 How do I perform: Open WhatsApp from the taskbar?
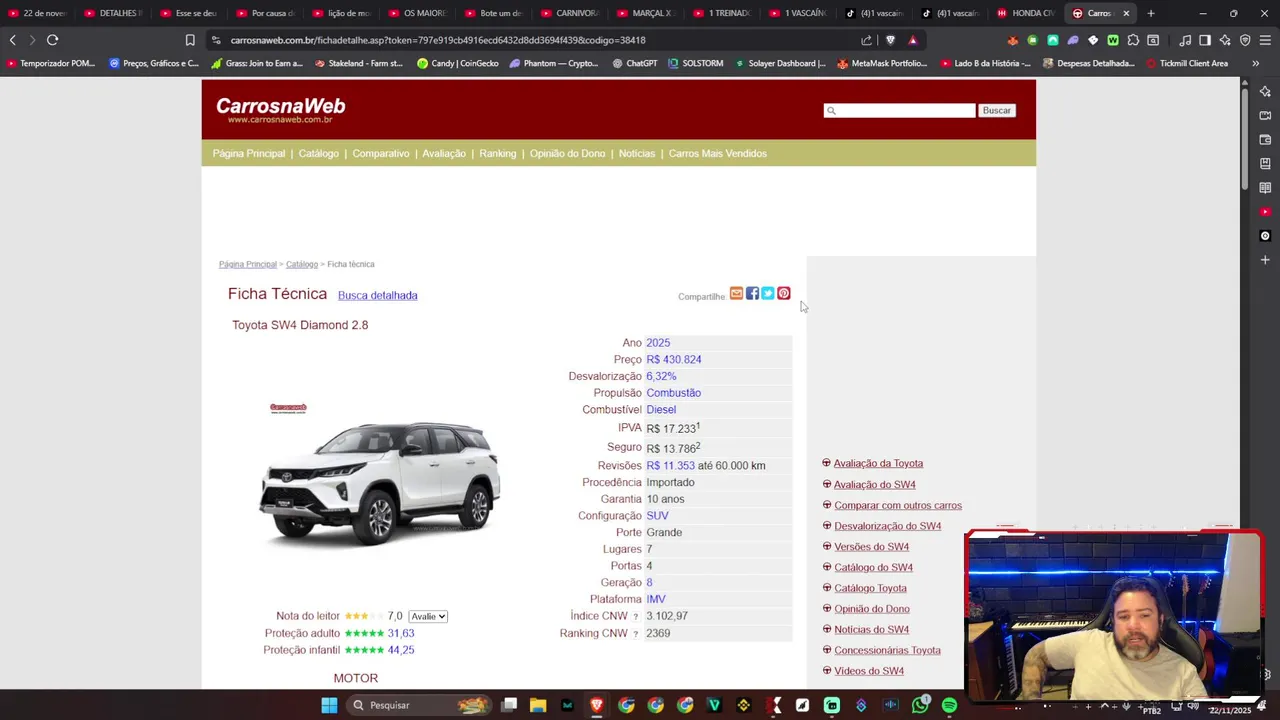tap(920, 705)
